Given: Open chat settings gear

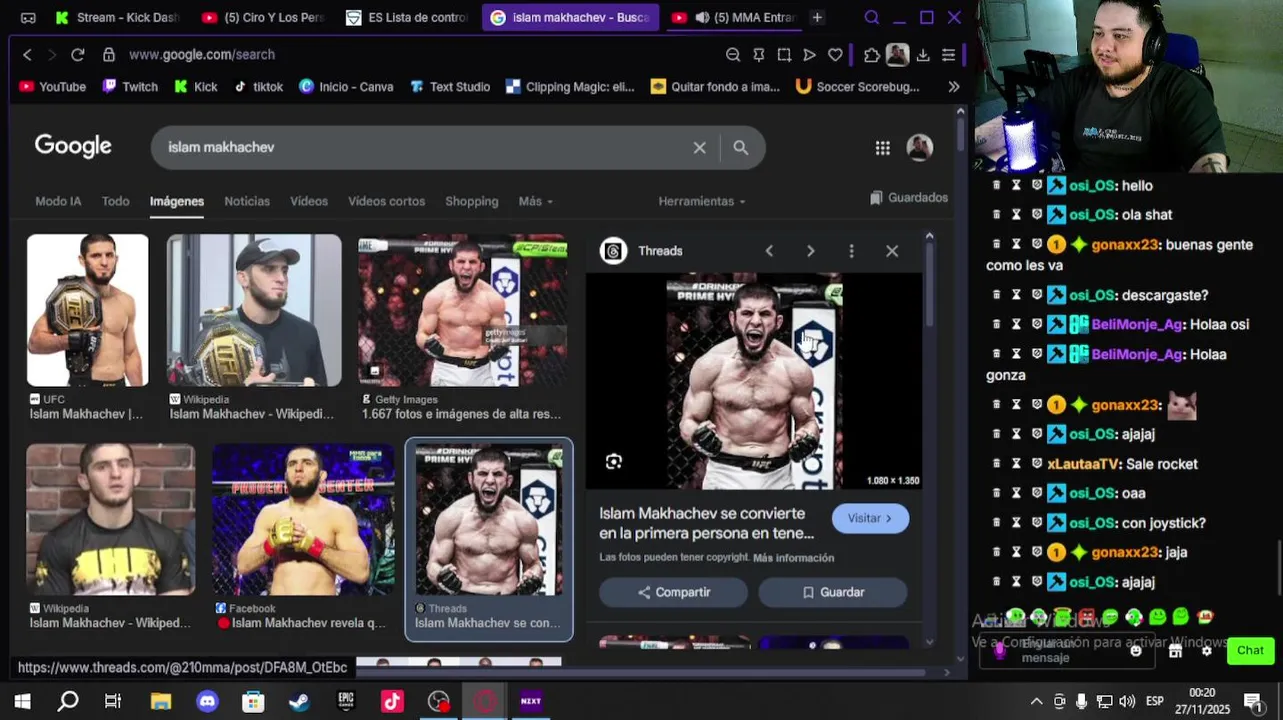Looking at the screenshot, I should coord(1207,650).
